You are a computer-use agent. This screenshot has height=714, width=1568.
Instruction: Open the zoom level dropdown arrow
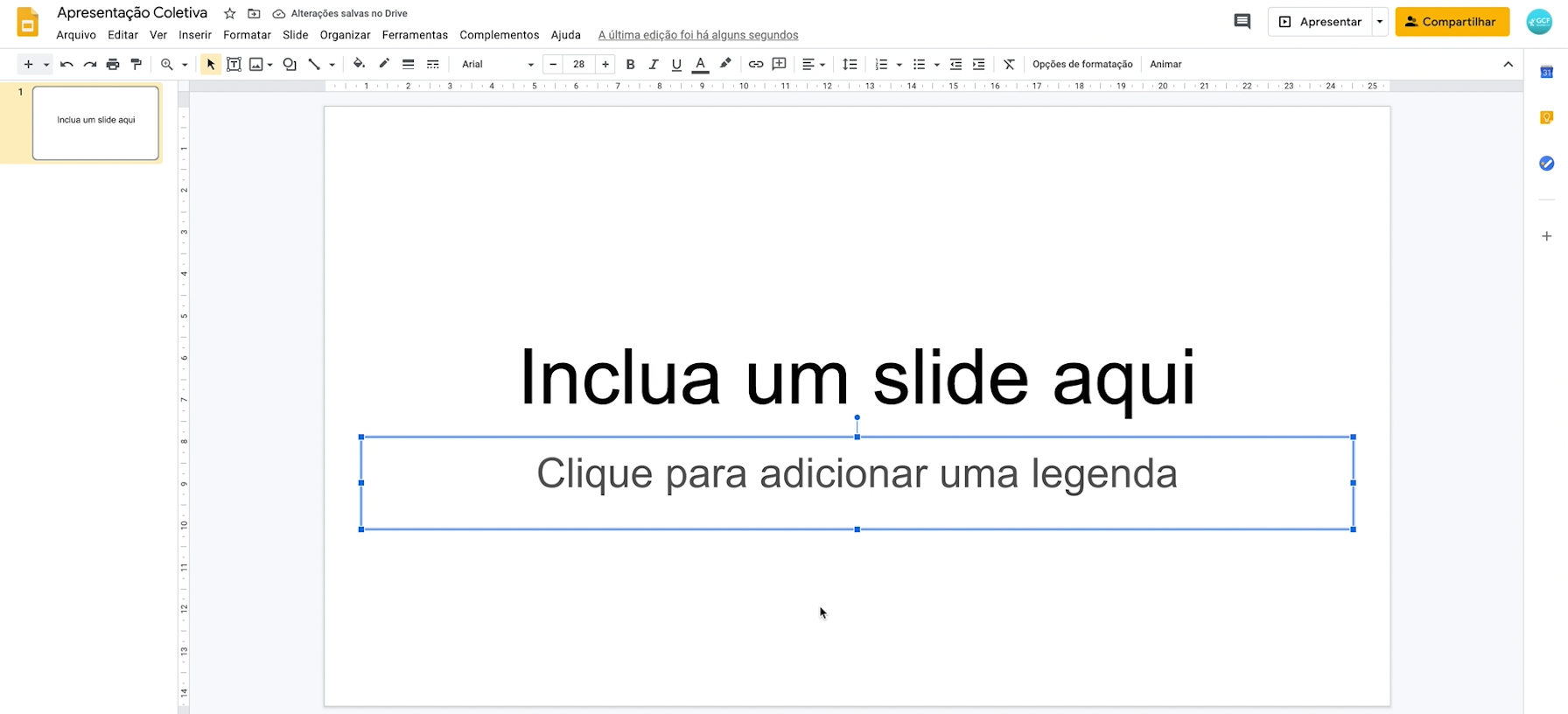pyautogui.click(x=185, y=64)
